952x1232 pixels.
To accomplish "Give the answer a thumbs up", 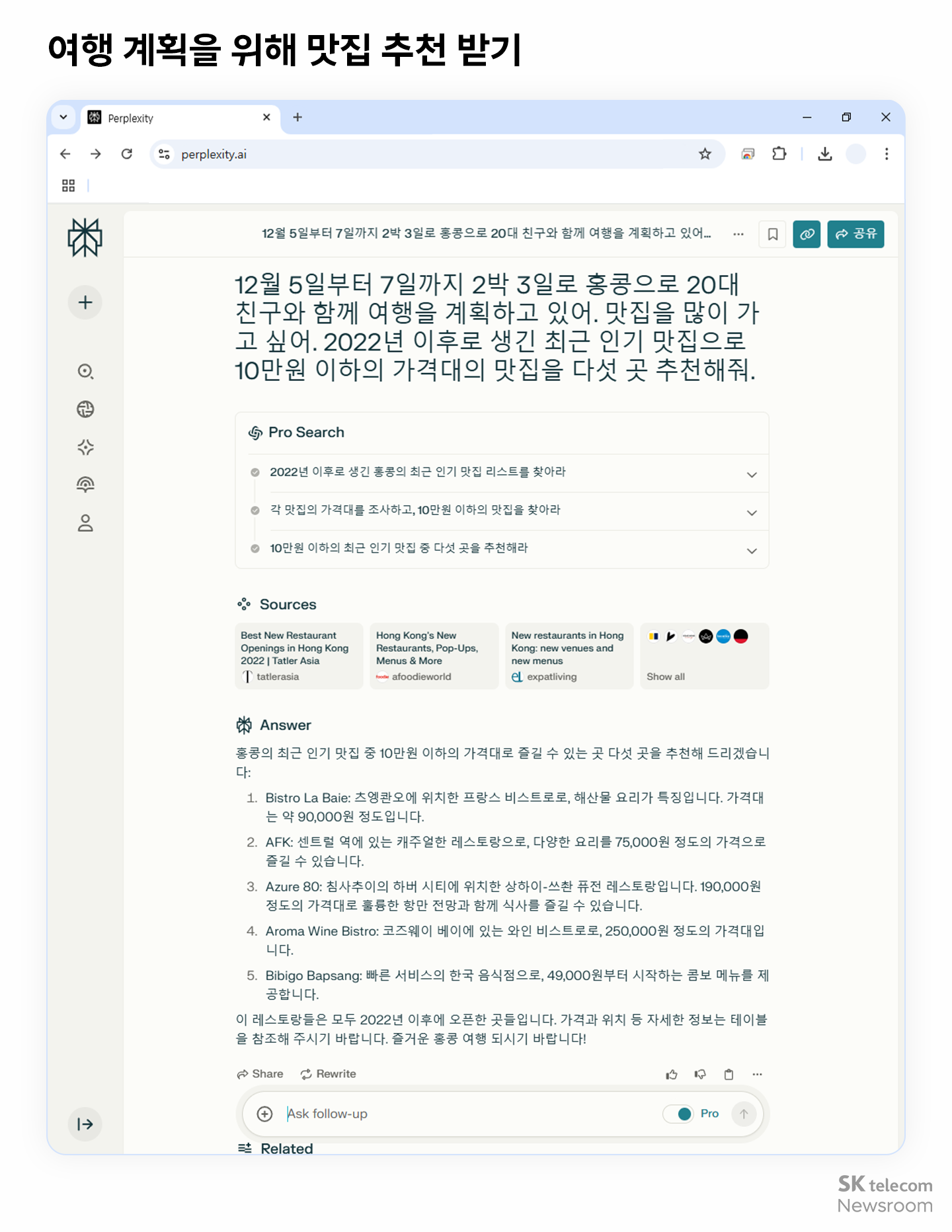I will click(x=672, y=1075).
